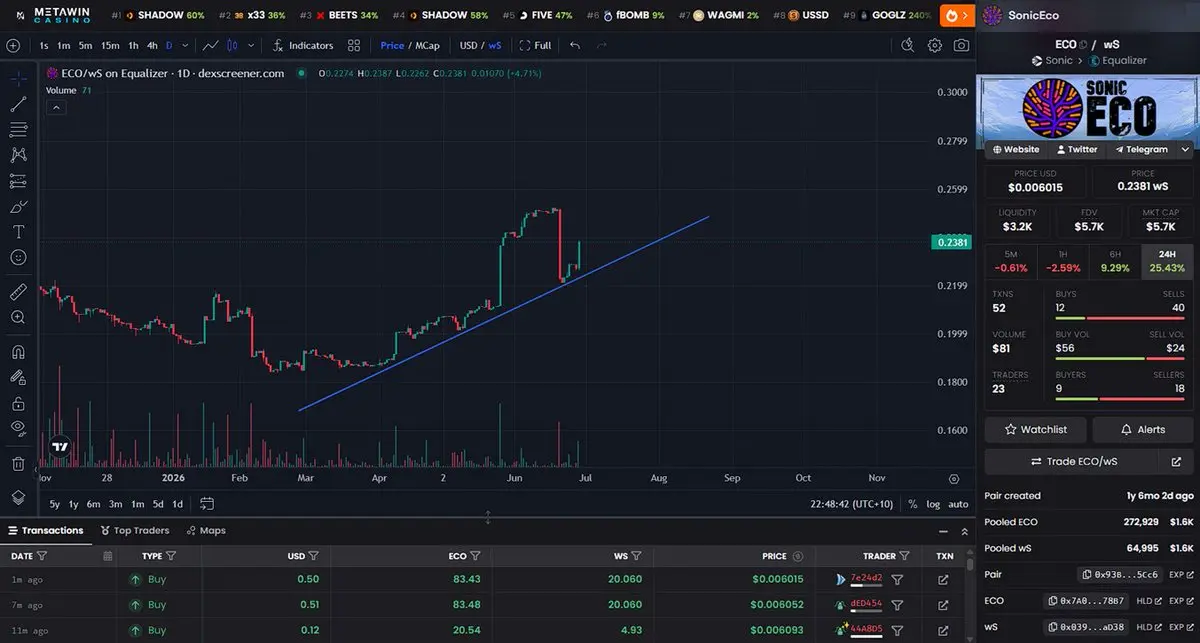
Task: Add ECO/wS to Watchlist
Action: click(1036, 429)
